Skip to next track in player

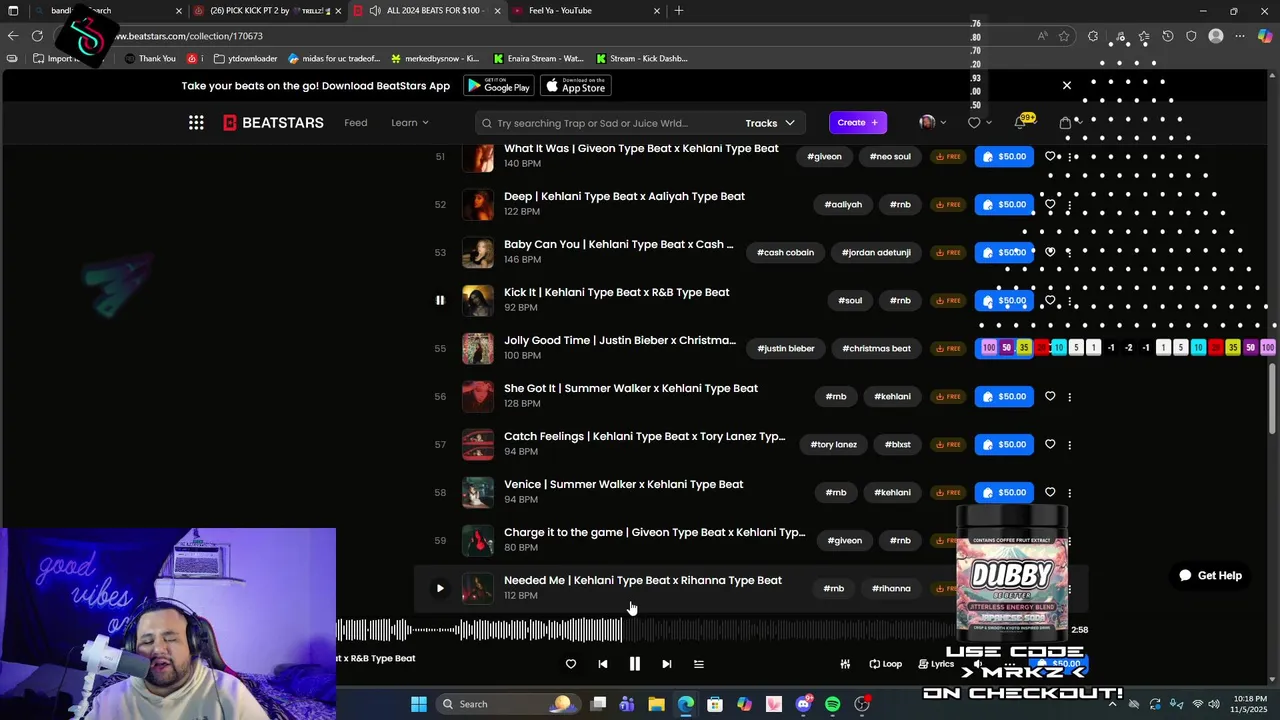[x=666, y=664]
